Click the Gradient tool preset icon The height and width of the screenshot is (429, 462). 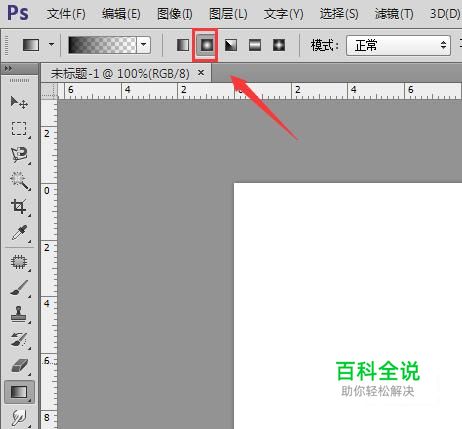[x=31, y=45]
